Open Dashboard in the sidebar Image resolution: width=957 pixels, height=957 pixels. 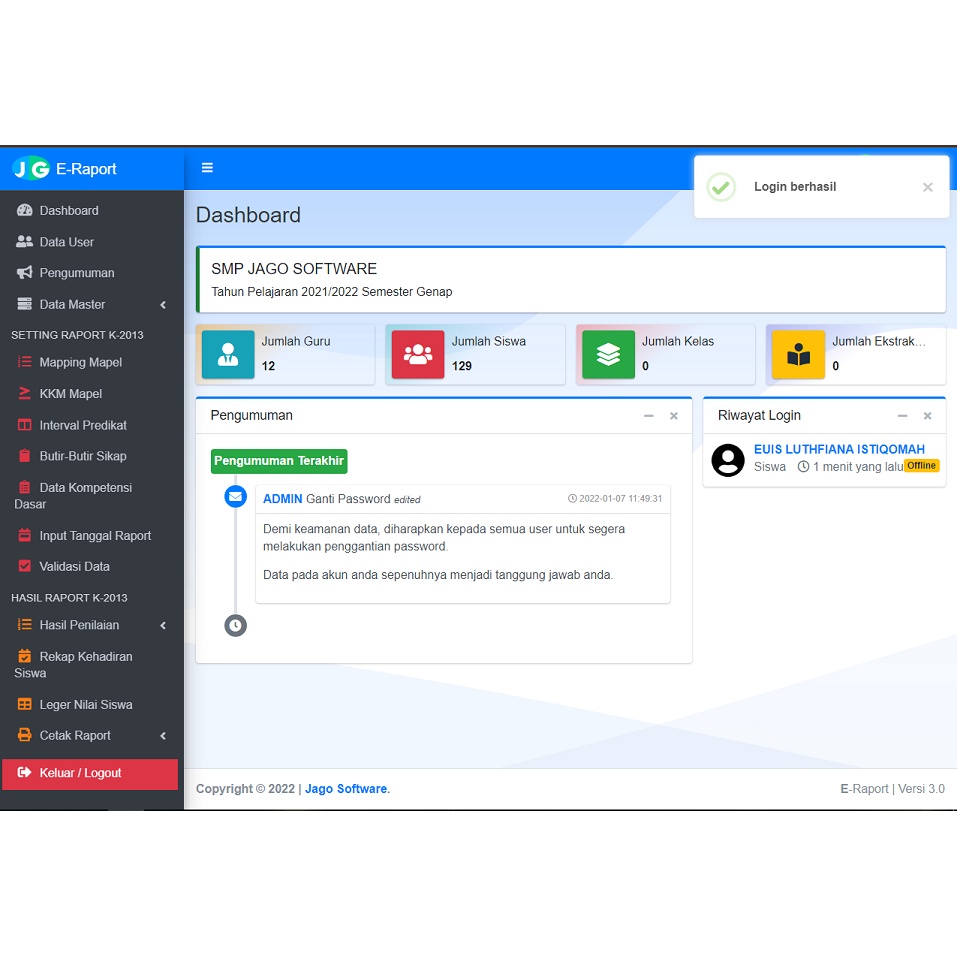[x=92, y=211]
